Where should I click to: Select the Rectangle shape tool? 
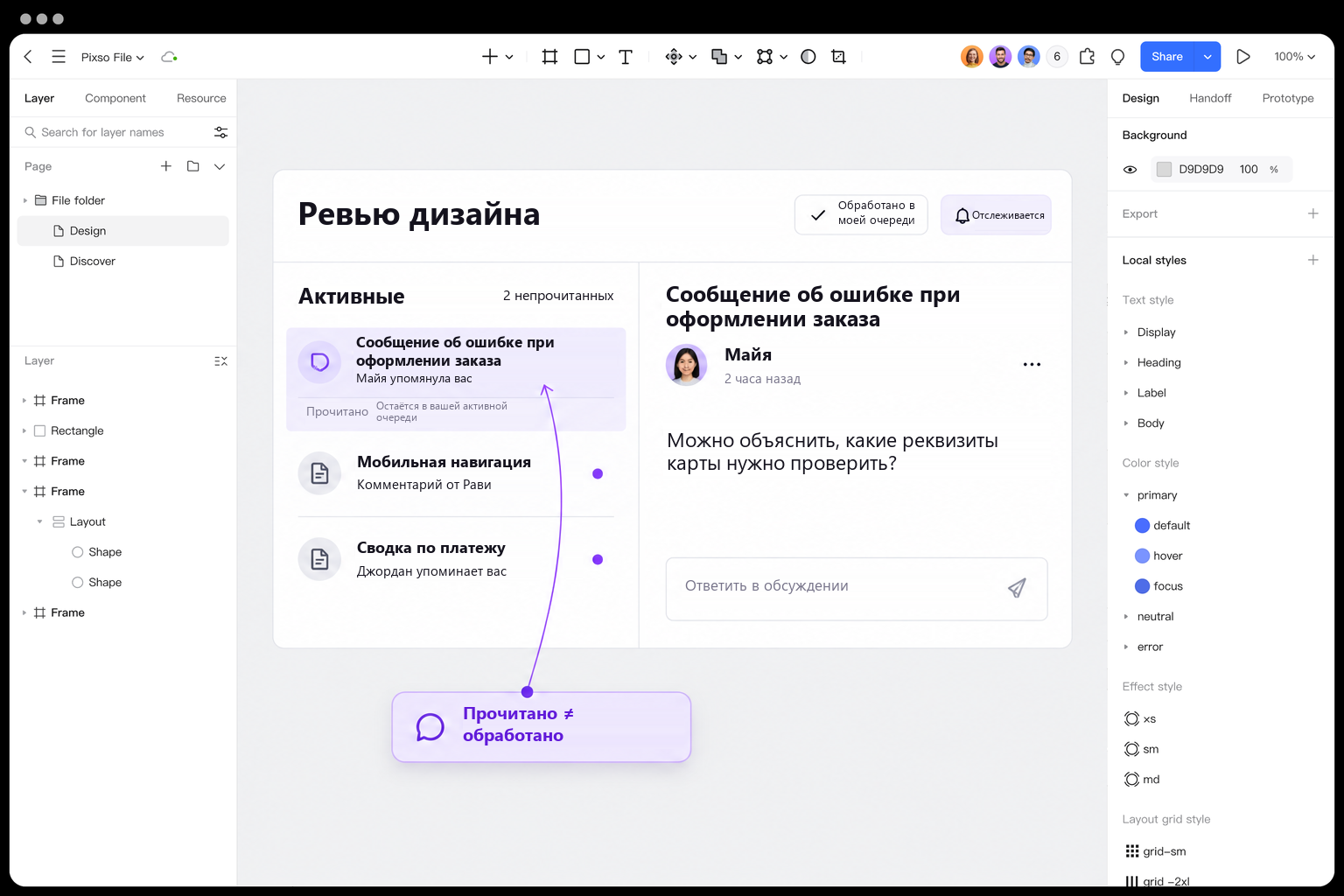(x=582, y=57)
